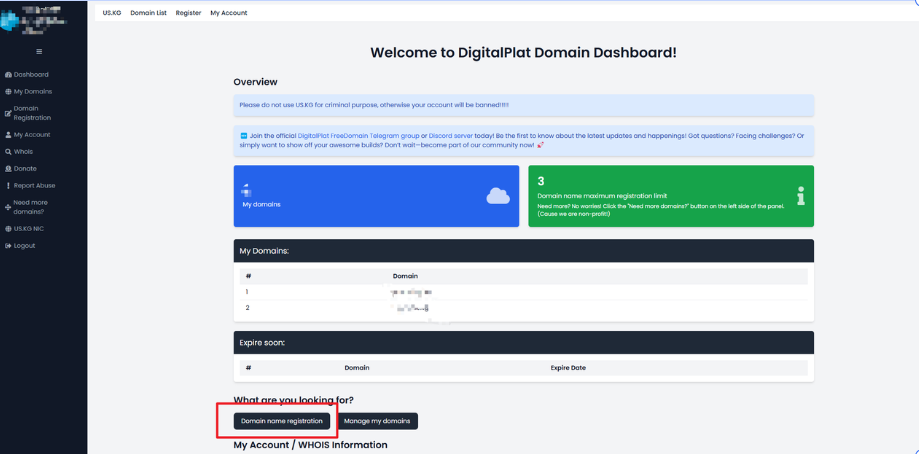Click the Donate sidebar icon
The width and height of the screenshot is (919, 454).
[x=8, y=169]
